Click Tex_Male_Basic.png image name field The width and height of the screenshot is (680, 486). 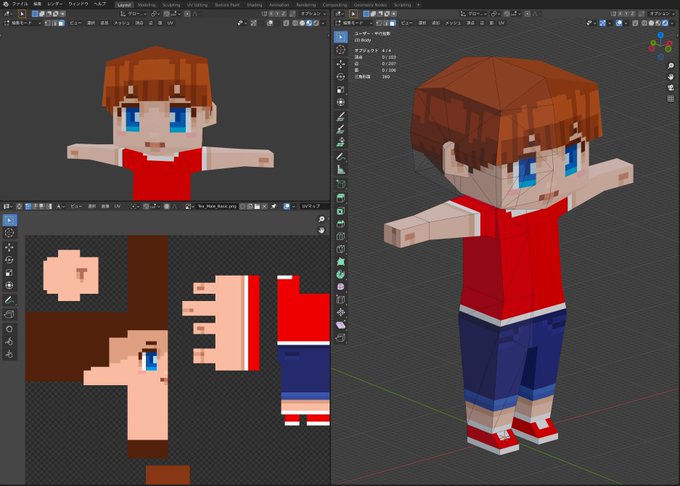[x=217, y=206]
